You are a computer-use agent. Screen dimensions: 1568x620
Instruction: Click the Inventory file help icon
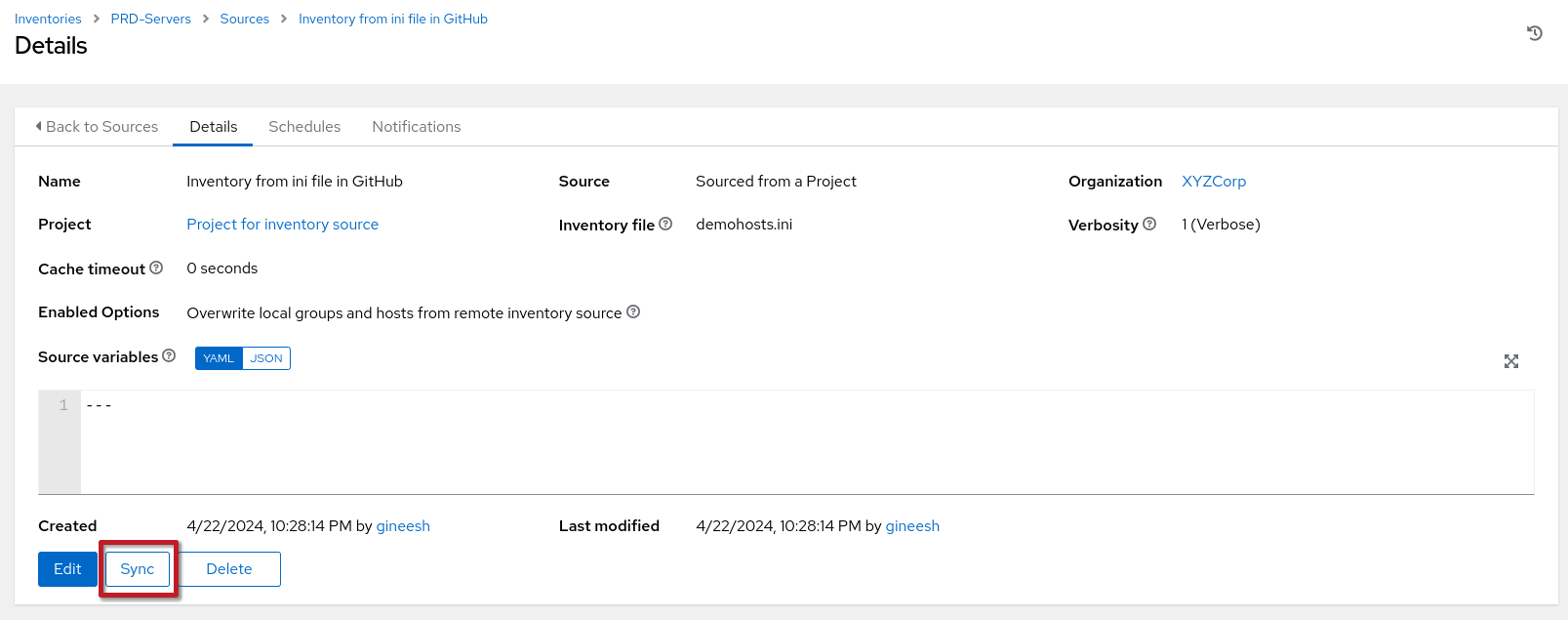[x=665, y=224]
